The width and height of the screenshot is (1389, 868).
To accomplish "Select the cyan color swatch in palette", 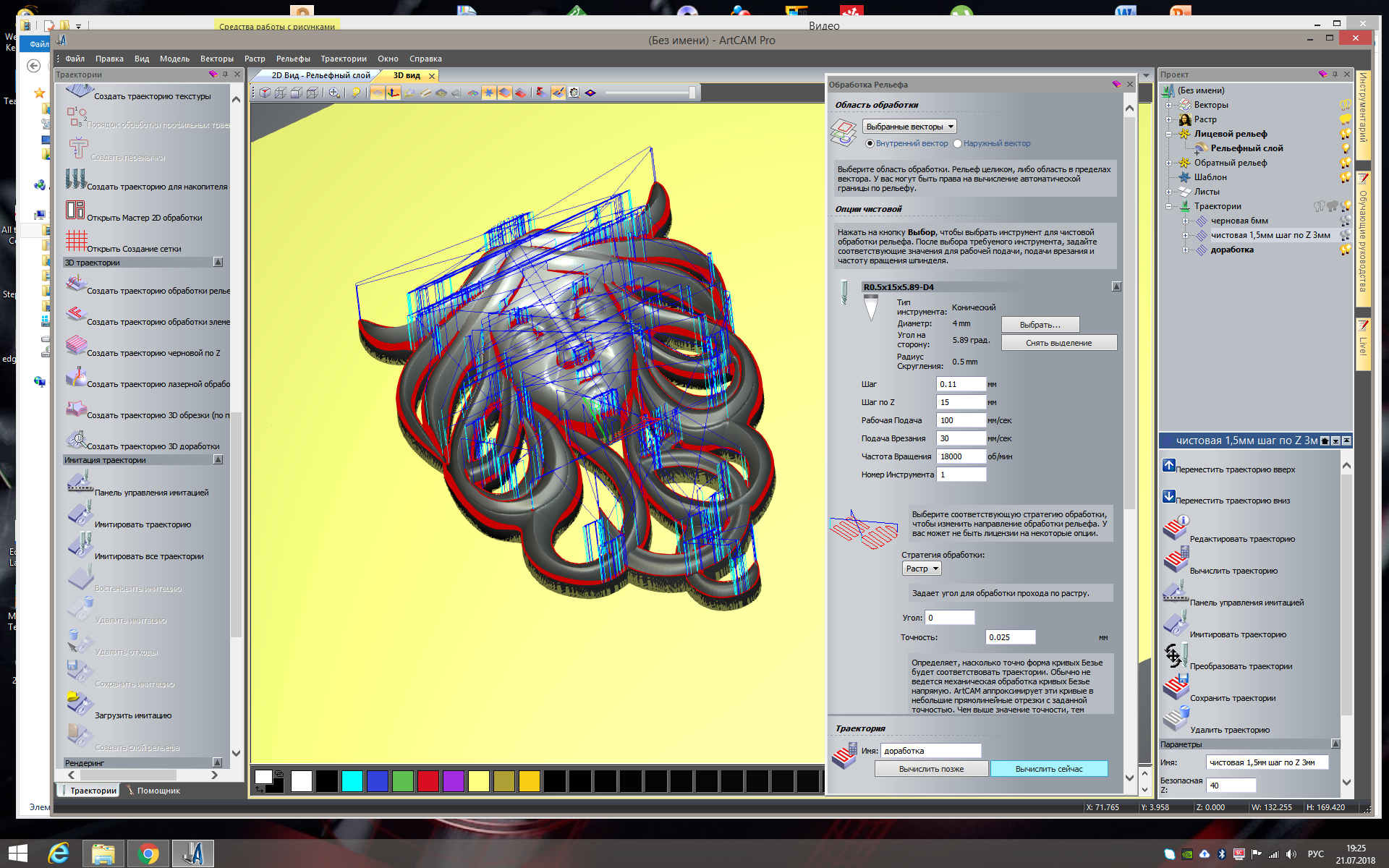I will pyautogui.click(x=352, y=781).
